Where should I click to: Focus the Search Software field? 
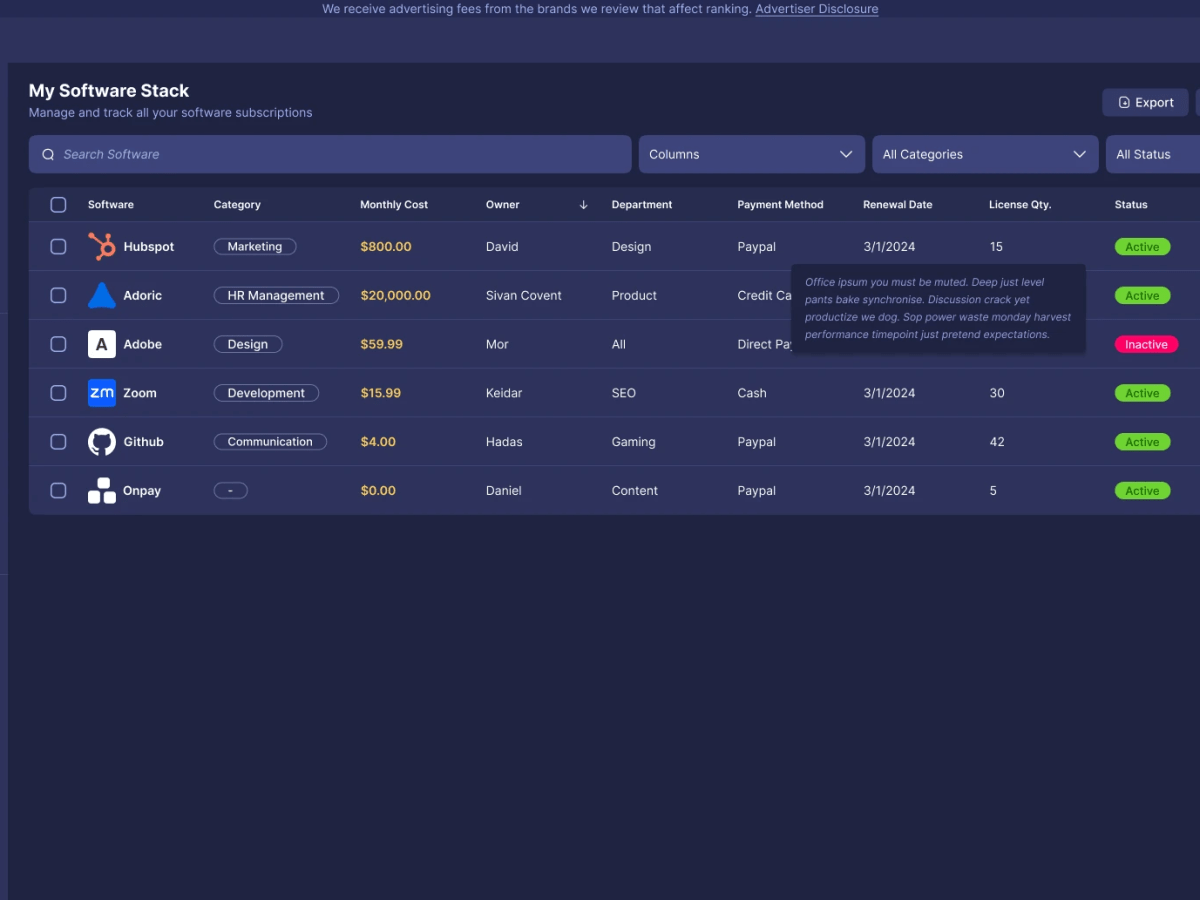tap(330, 154)
